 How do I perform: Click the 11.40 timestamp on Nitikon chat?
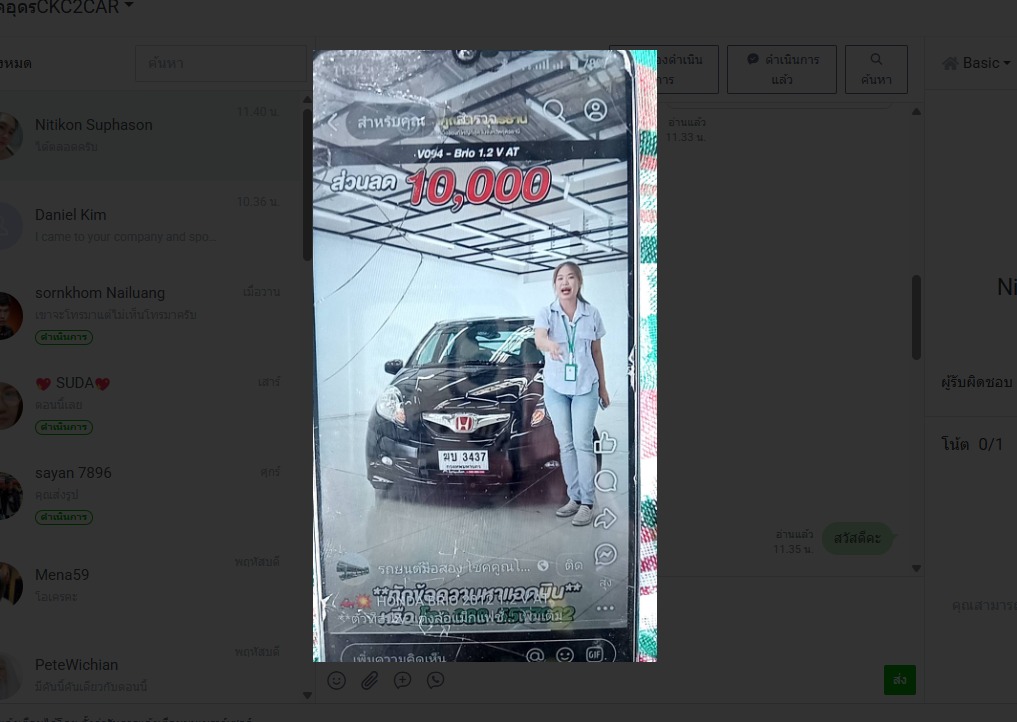(x=257, y=112)
